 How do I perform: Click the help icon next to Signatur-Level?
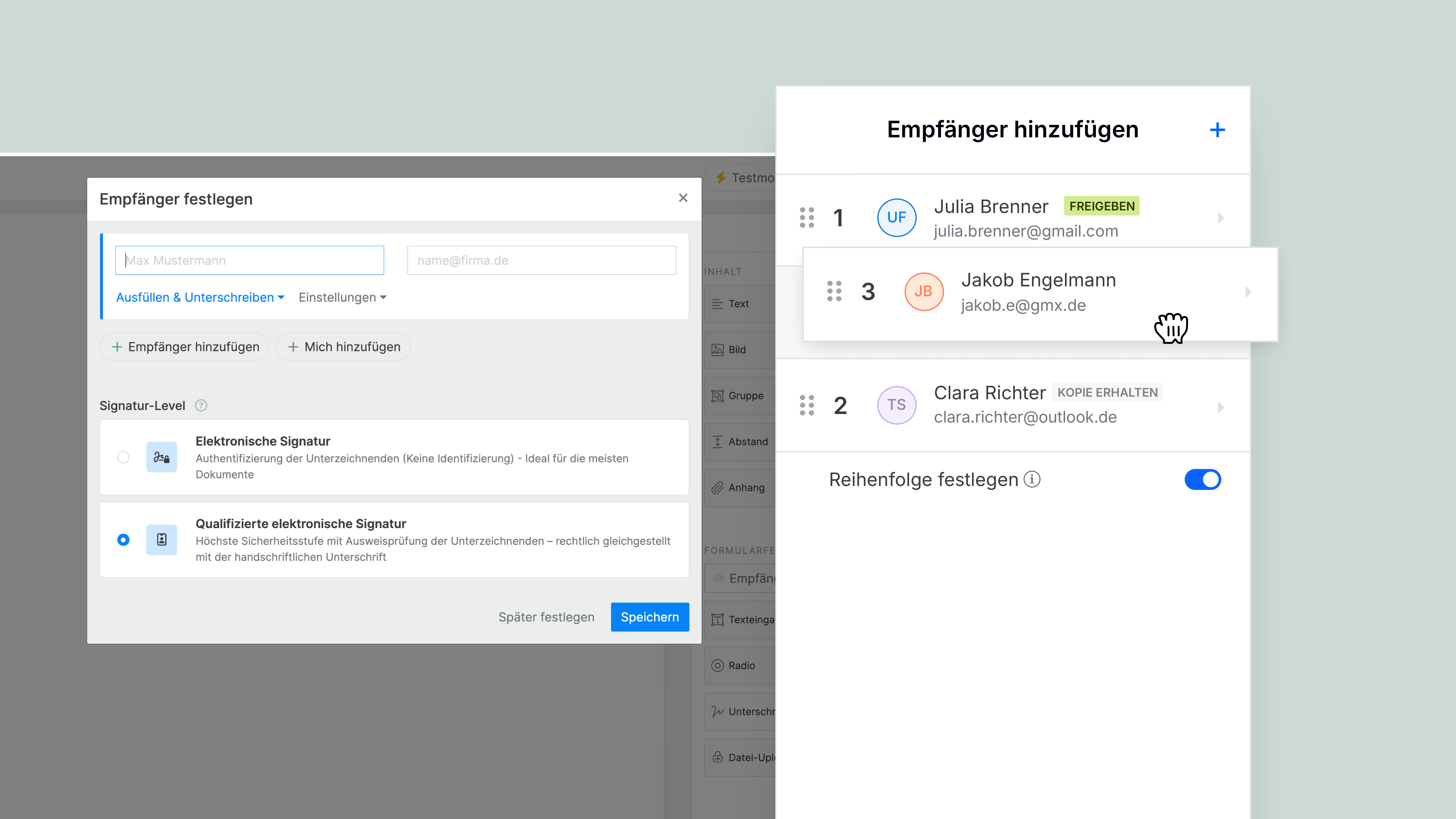[201, 405]
